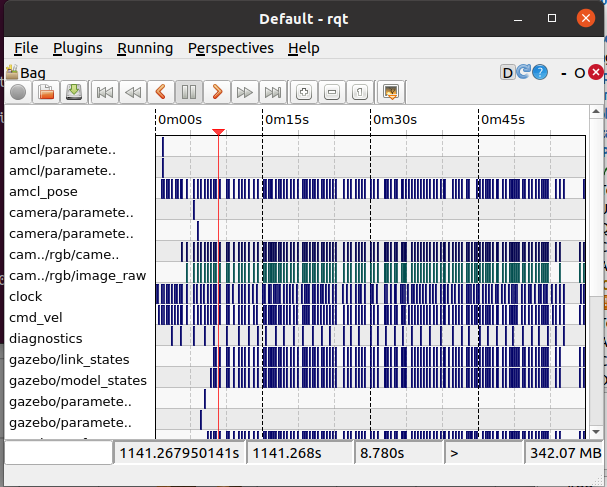Click the zoom in timeline icon

click(x=304, y=92)
